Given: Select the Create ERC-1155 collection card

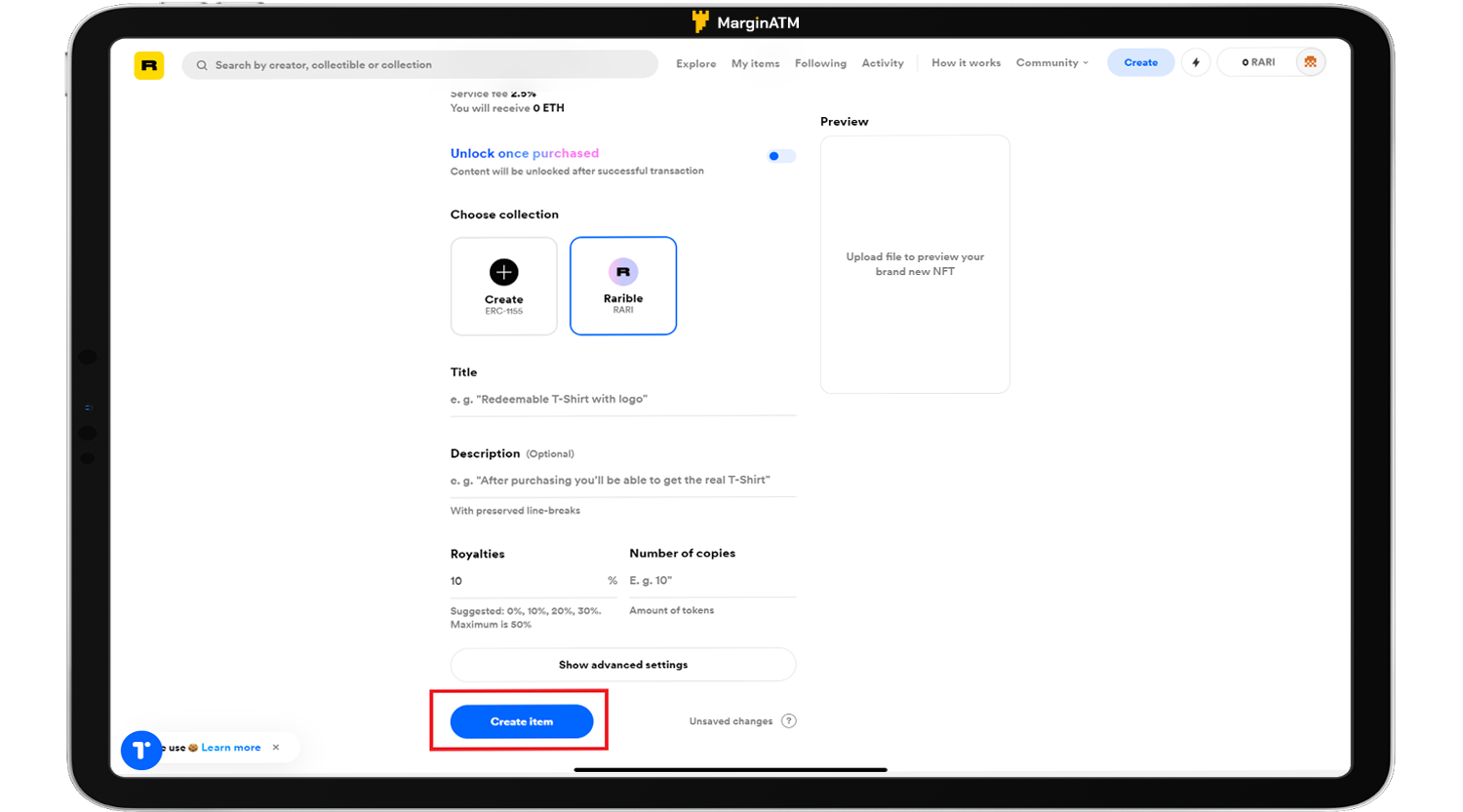Looking at the screenshot, I should point(504,286).
